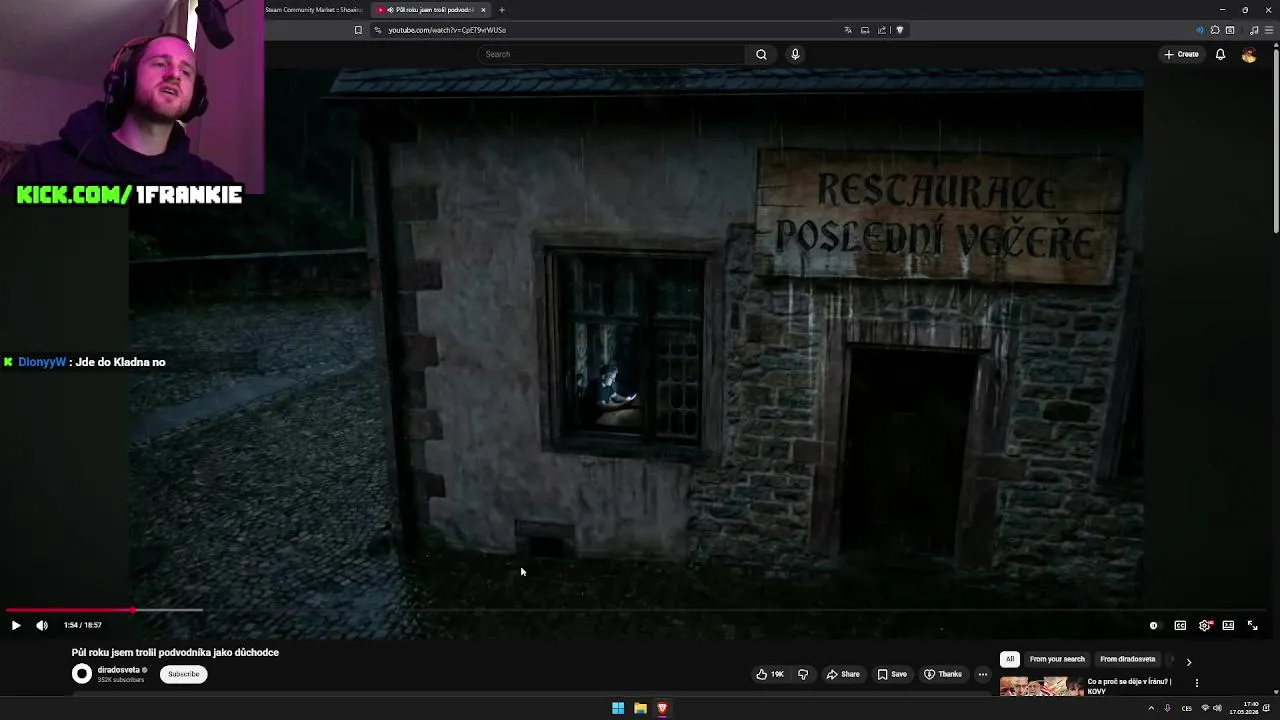The width and height of the screenshot is (1280, 720).
Task: Switch the CES keyboard language indicator
Action: coord(1187,708)
